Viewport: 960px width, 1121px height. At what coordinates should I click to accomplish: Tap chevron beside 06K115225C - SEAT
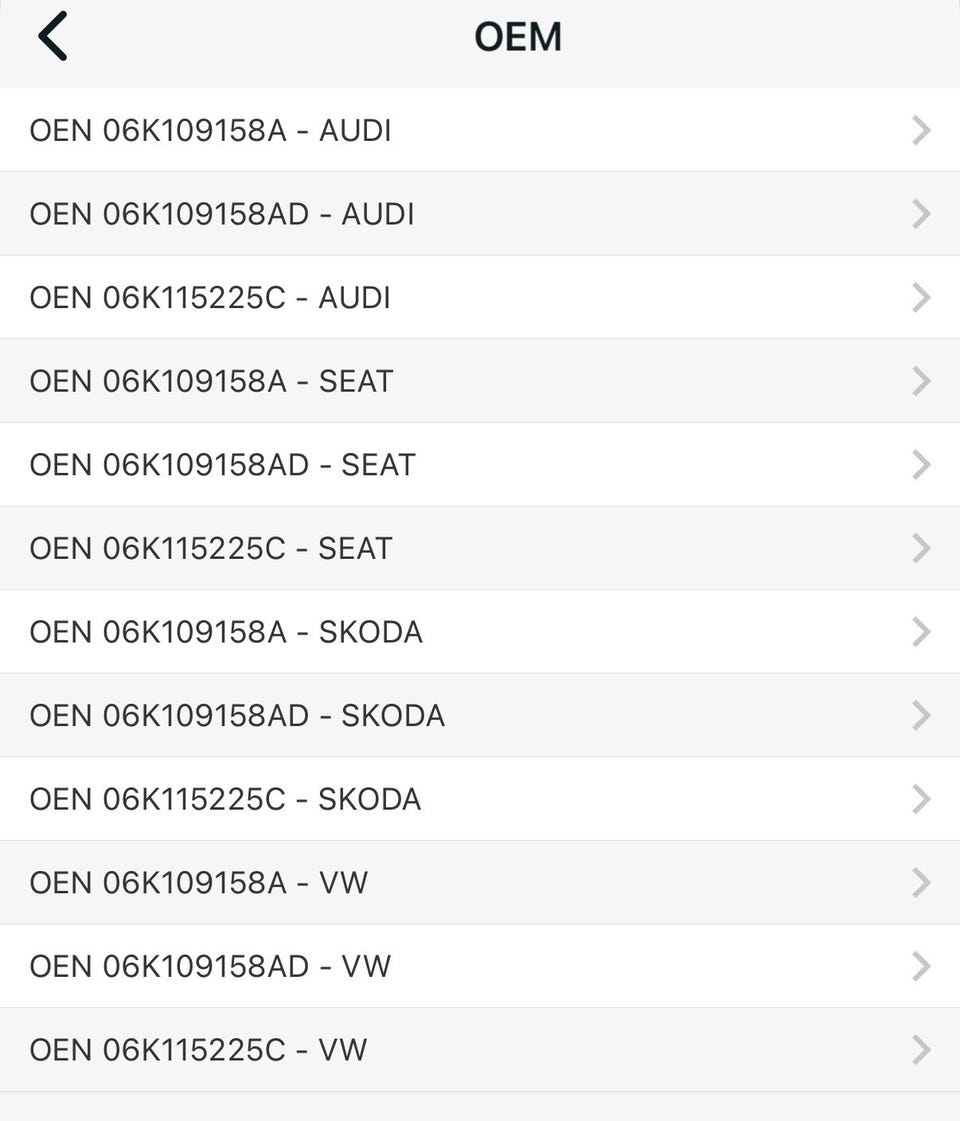921,548
